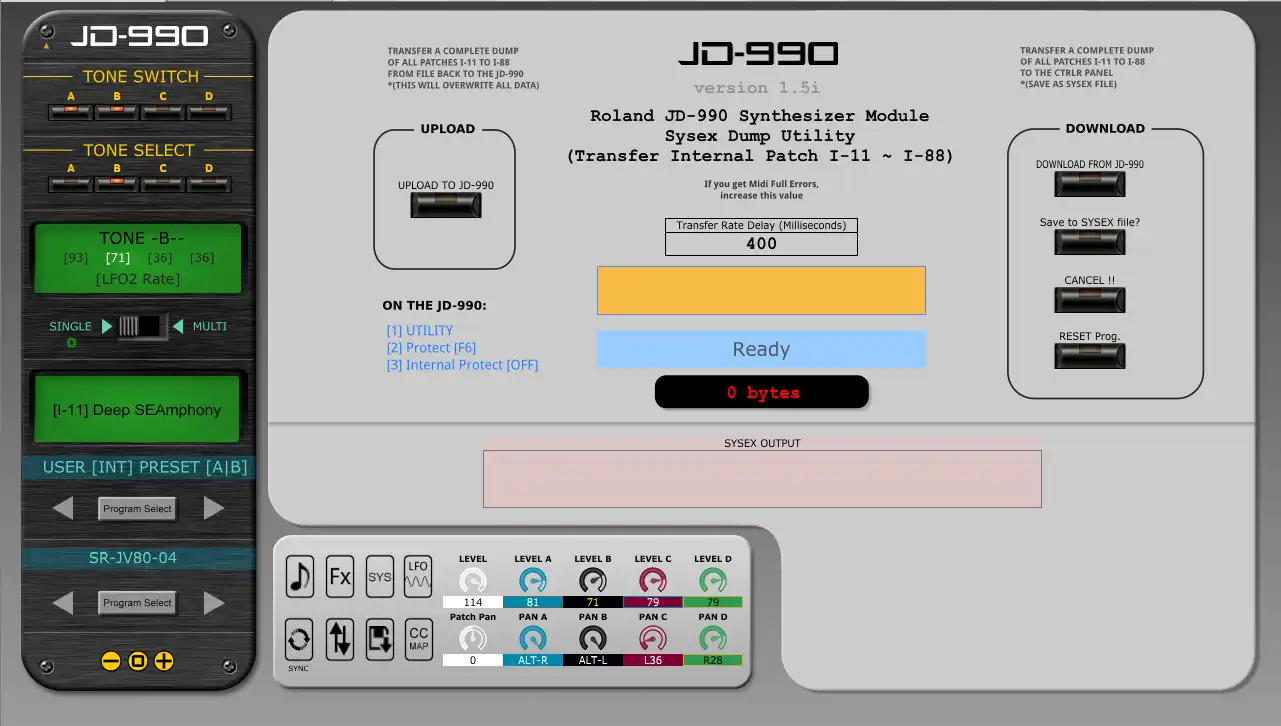Image resolution: width=1281 pixels, height=726 pixels.
Task: Click the save-to-disk download icon
Action: pyautogui.click(x=379, y=638)
